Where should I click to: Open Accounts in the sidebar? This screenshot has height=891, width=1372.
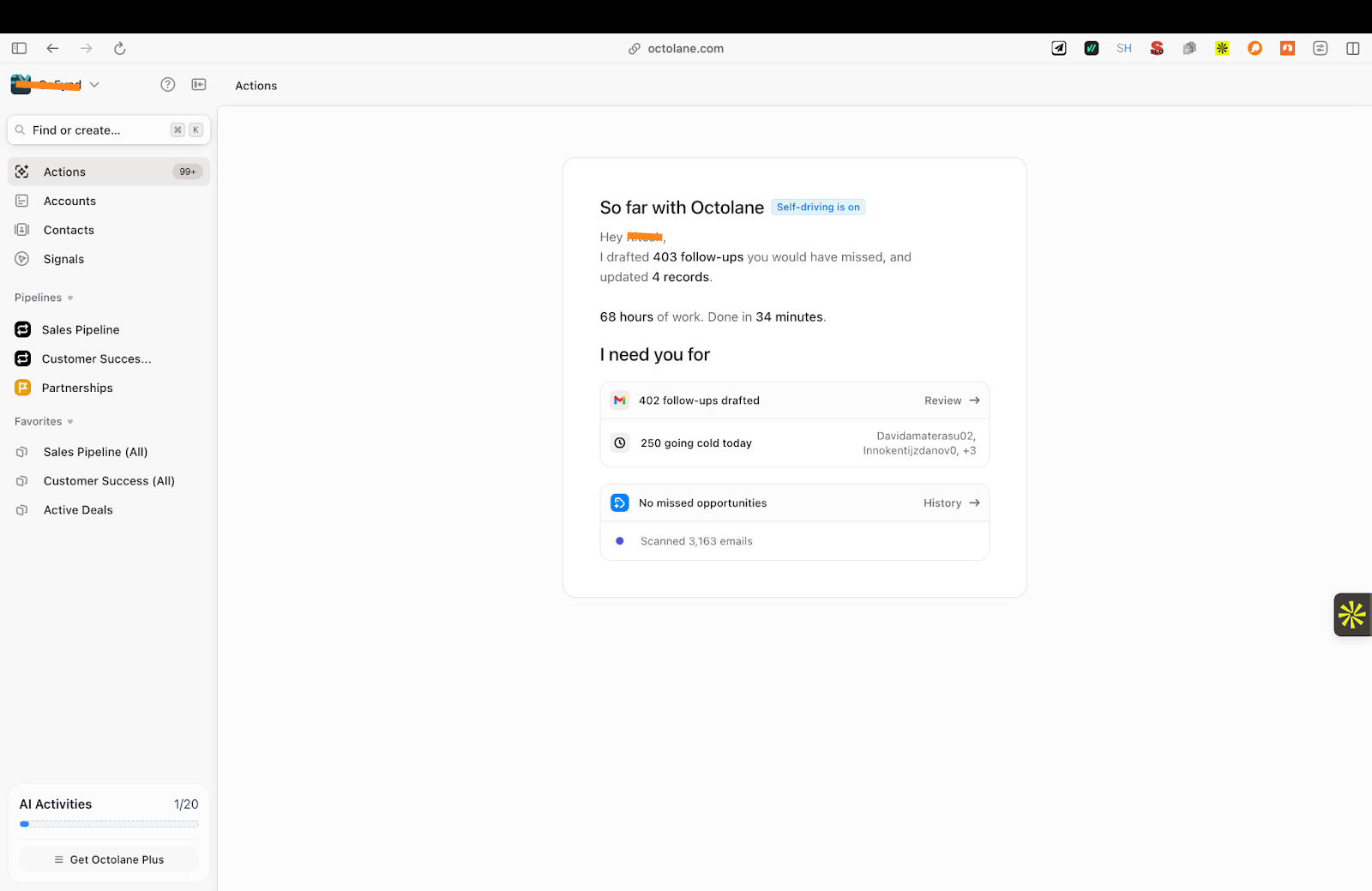tap(109, 201)
